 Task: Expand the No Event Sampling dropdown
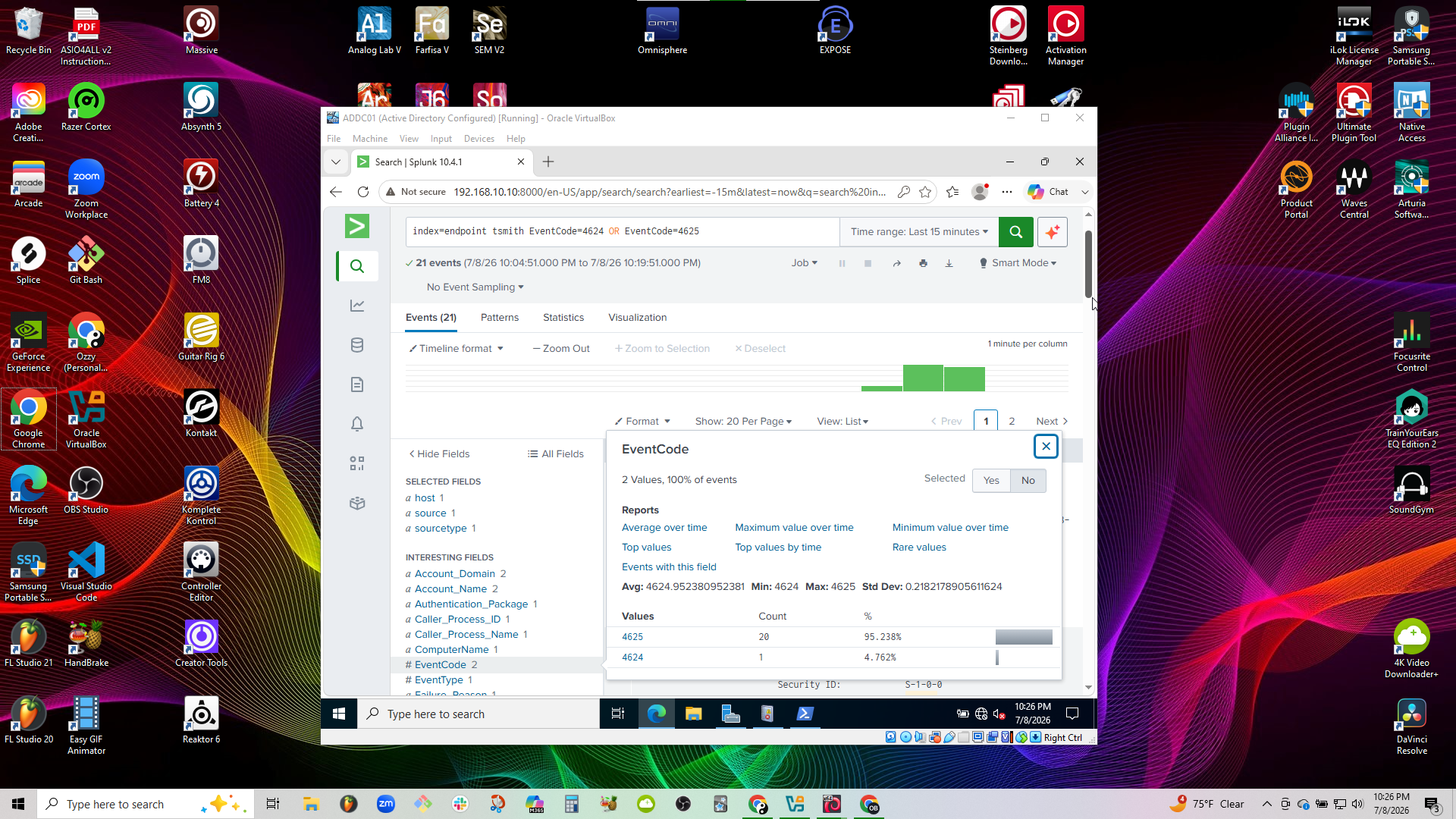pyautogui.click(x=475, y=287)
